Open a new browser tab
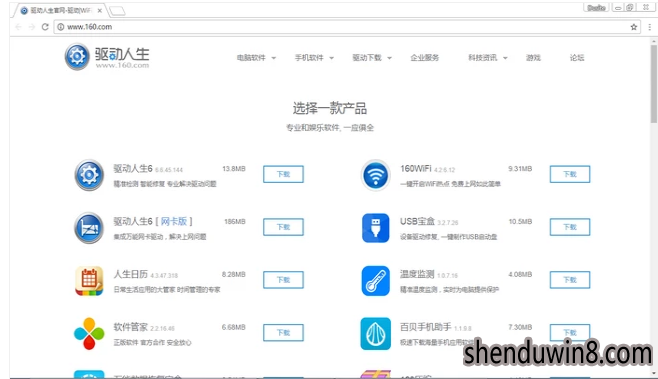Screen dimensions: 658x379 click(118, 10)
